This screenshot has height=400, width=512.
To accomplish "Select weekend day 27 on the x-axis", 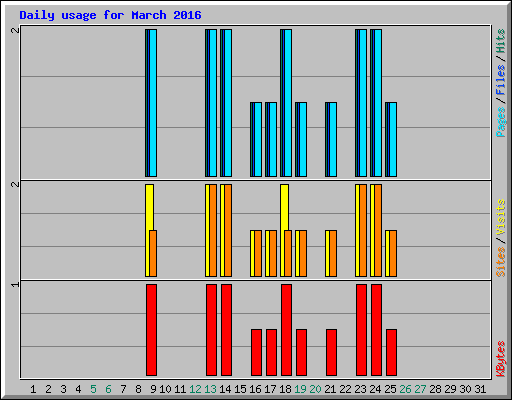I will point(420,389).
